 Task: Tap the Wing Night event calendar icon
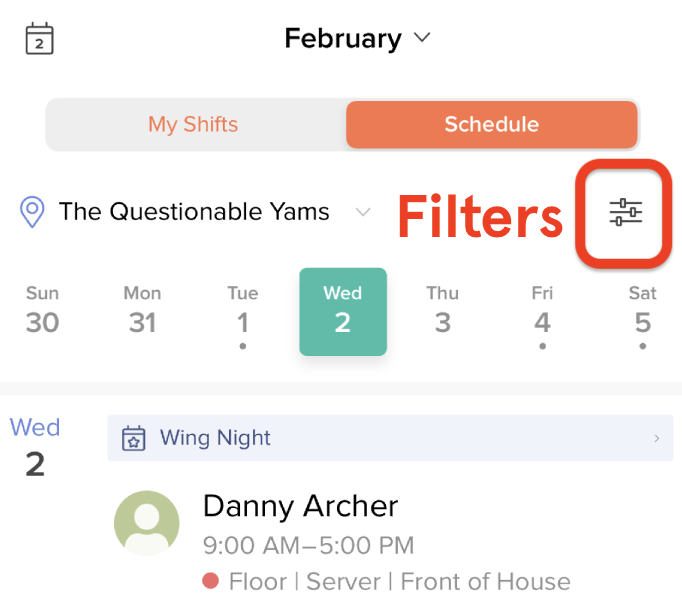134,438
